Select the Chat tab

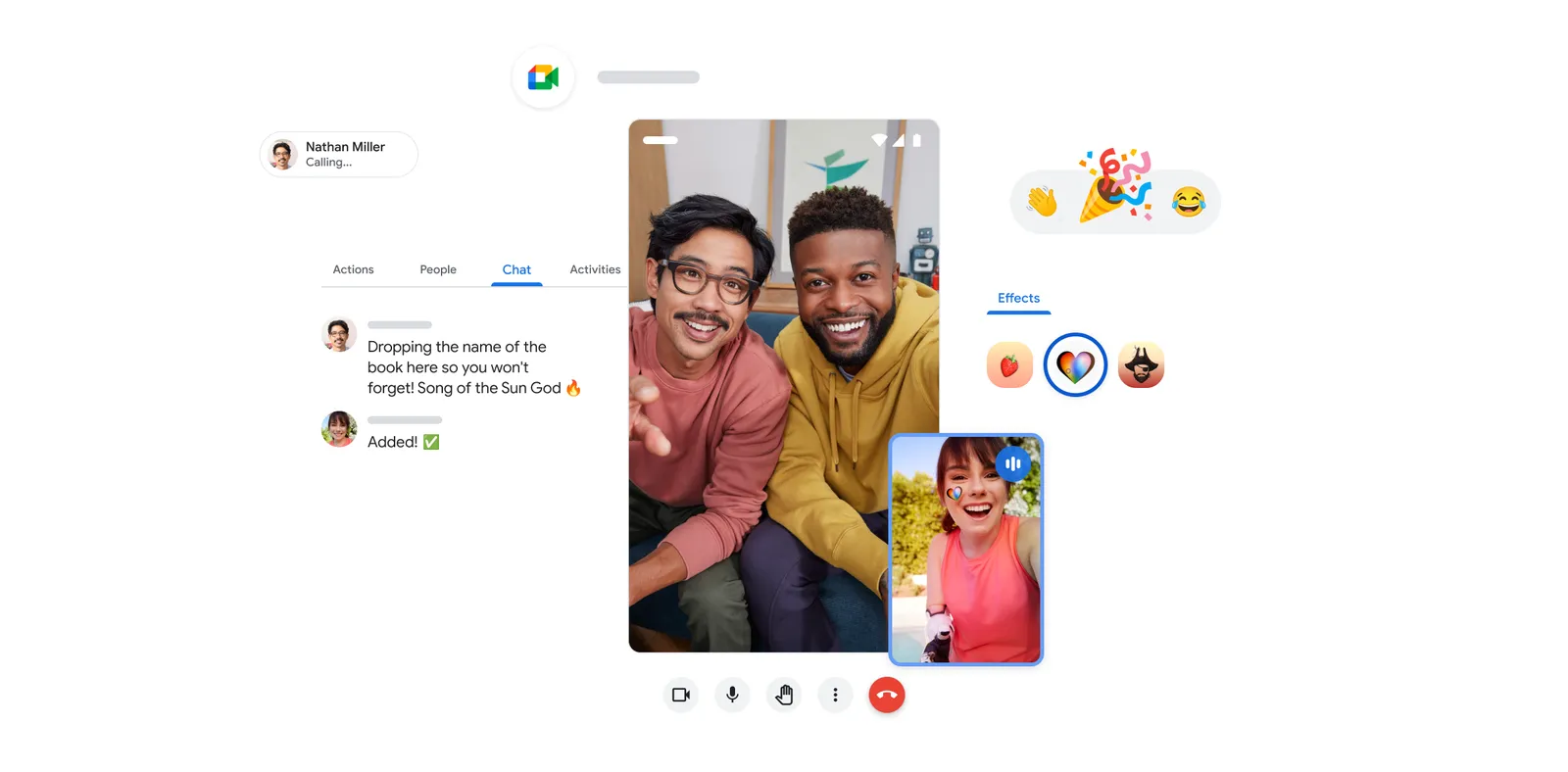pyautogui.click(x=516, y=269)
